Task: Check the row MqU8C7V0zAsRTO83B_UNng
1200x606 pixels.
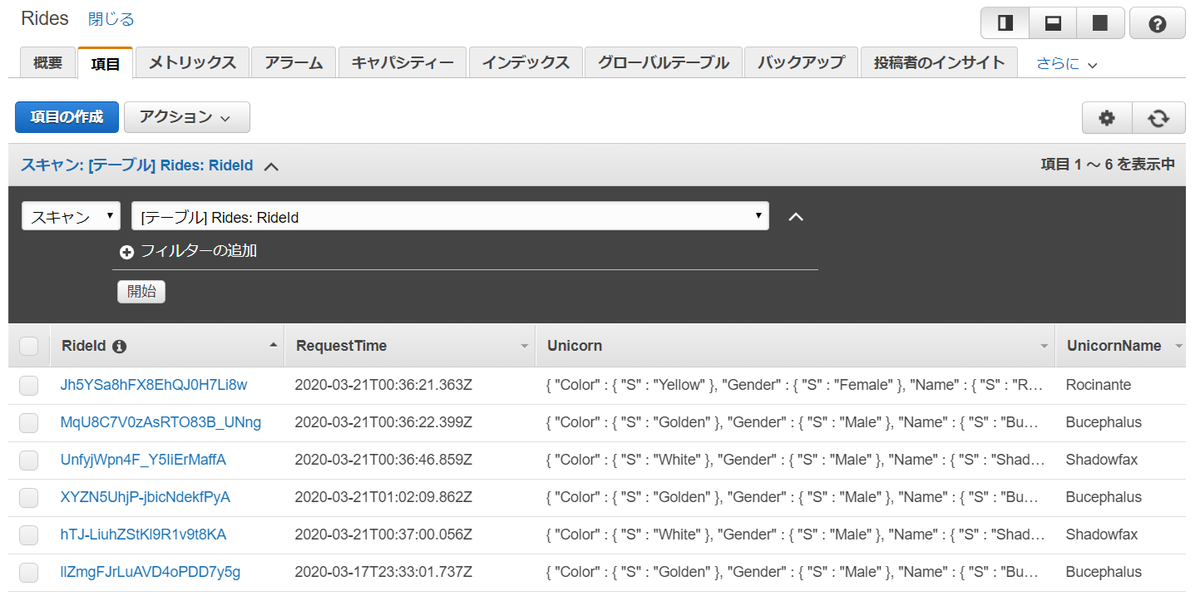Action: 29,423
